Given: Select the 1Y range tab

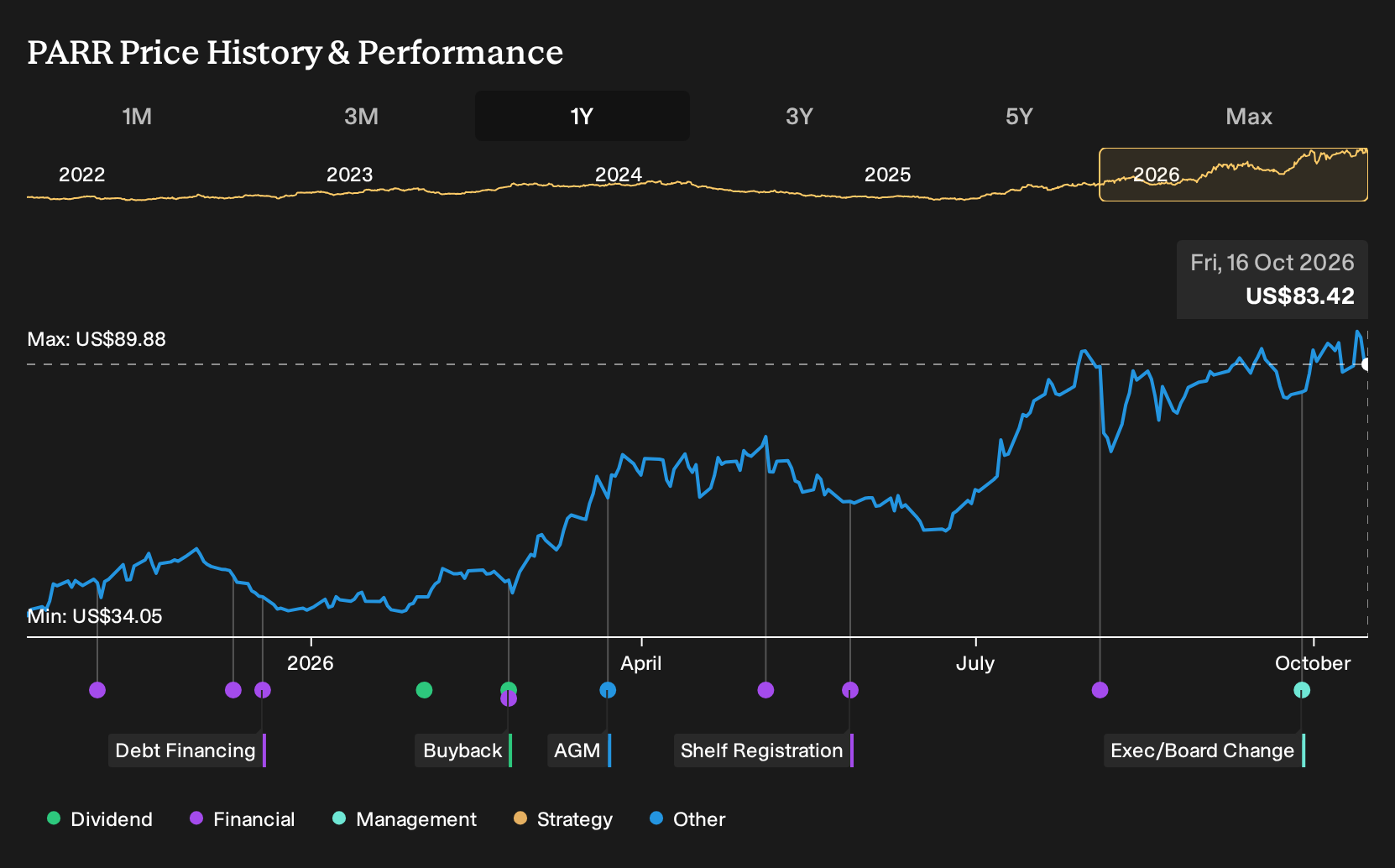Looking at the screenshot, I should pos(583,116).
